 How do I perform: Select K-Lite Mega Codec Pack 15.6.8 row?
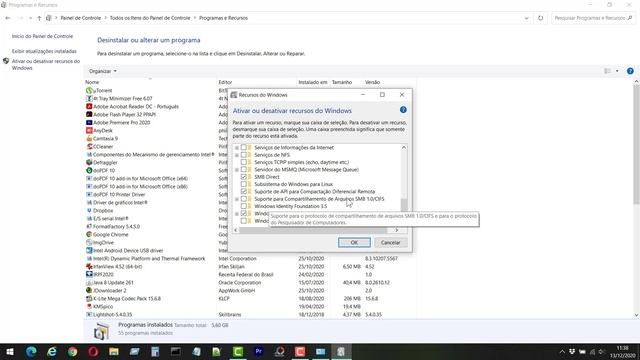click(250, 298)
